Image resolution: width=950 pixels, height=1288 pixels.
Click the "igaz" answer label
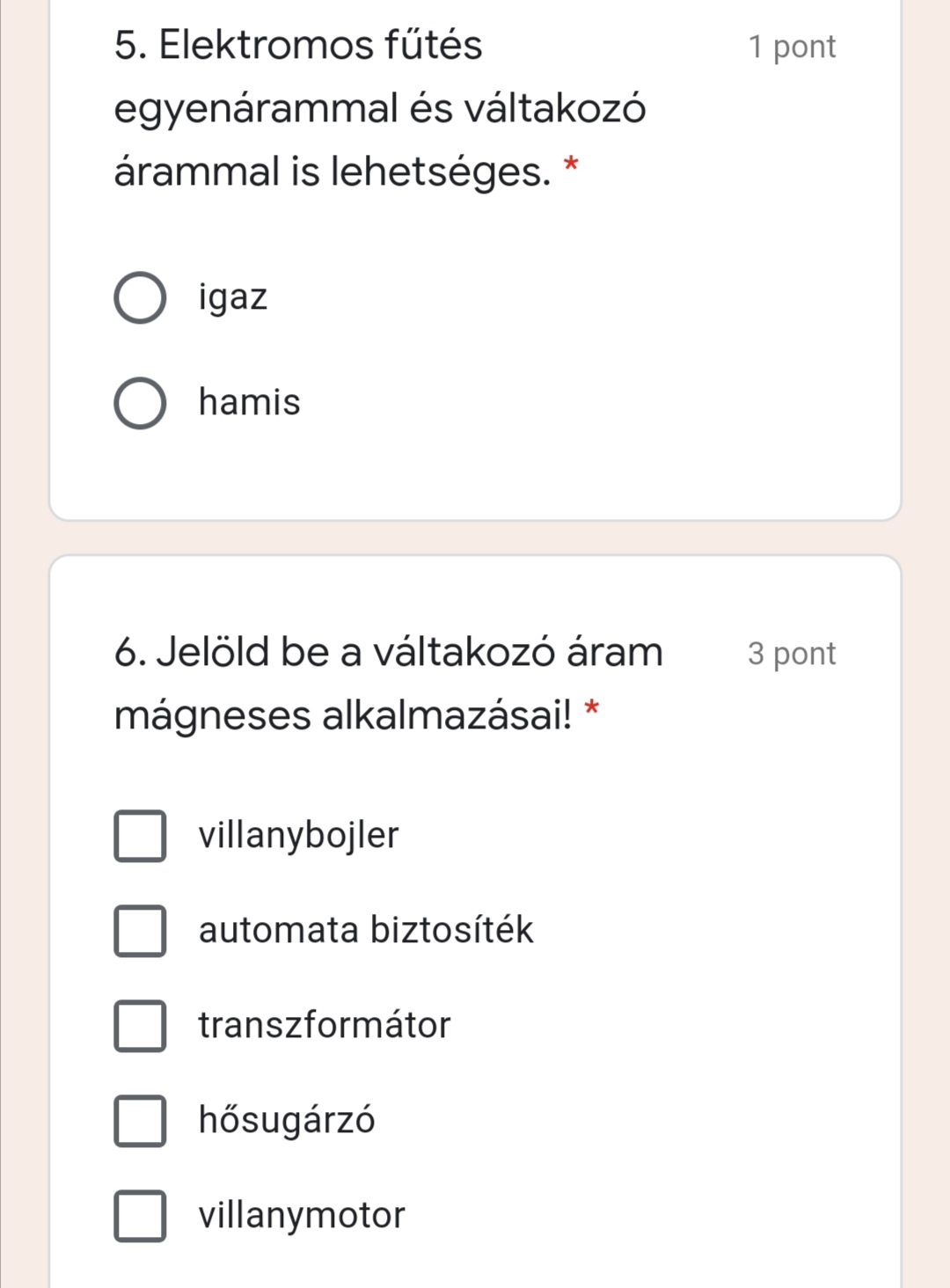(233, 297)
